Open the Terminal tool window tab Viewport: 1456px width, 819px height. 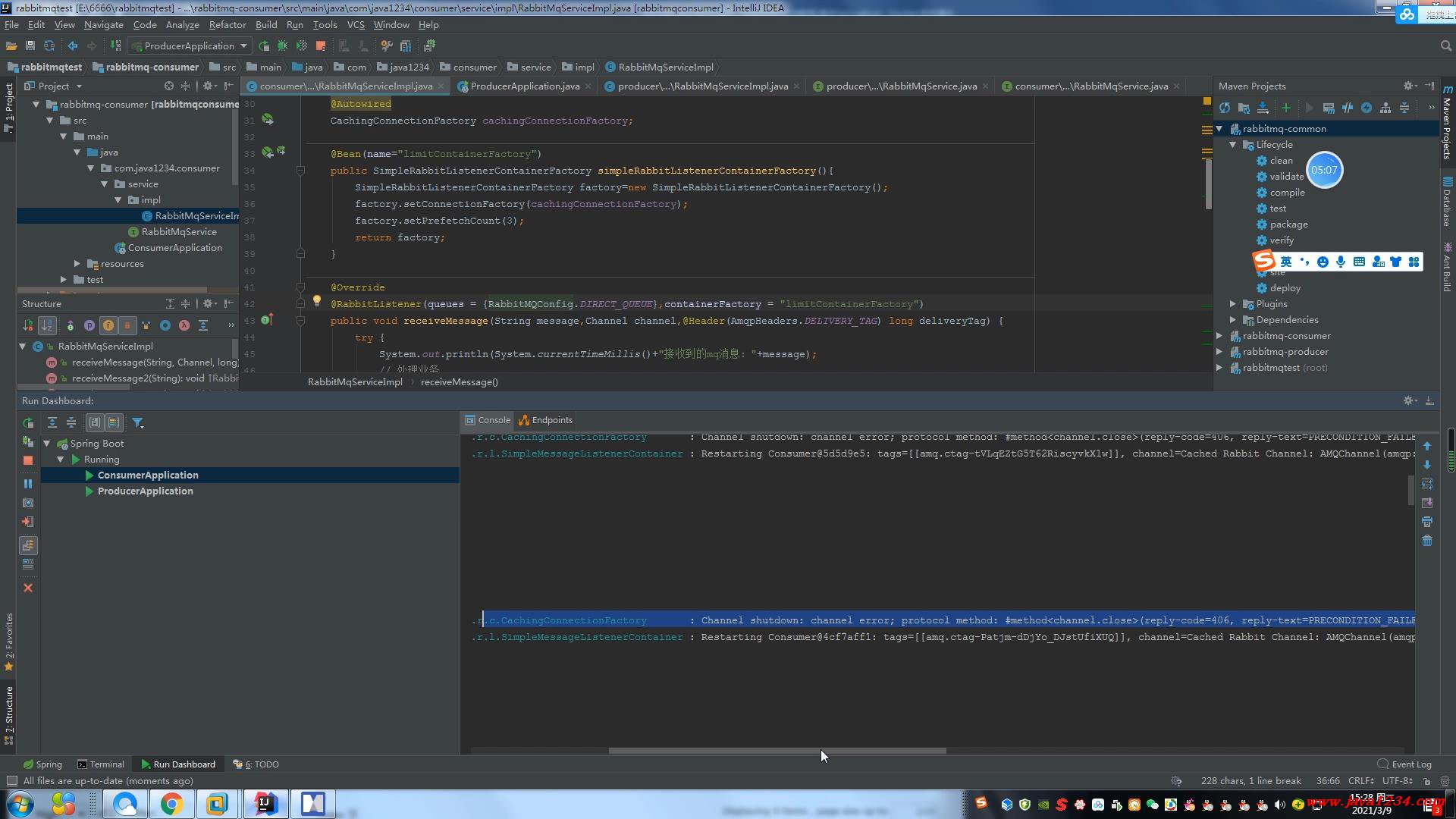[x=101, y=764]
